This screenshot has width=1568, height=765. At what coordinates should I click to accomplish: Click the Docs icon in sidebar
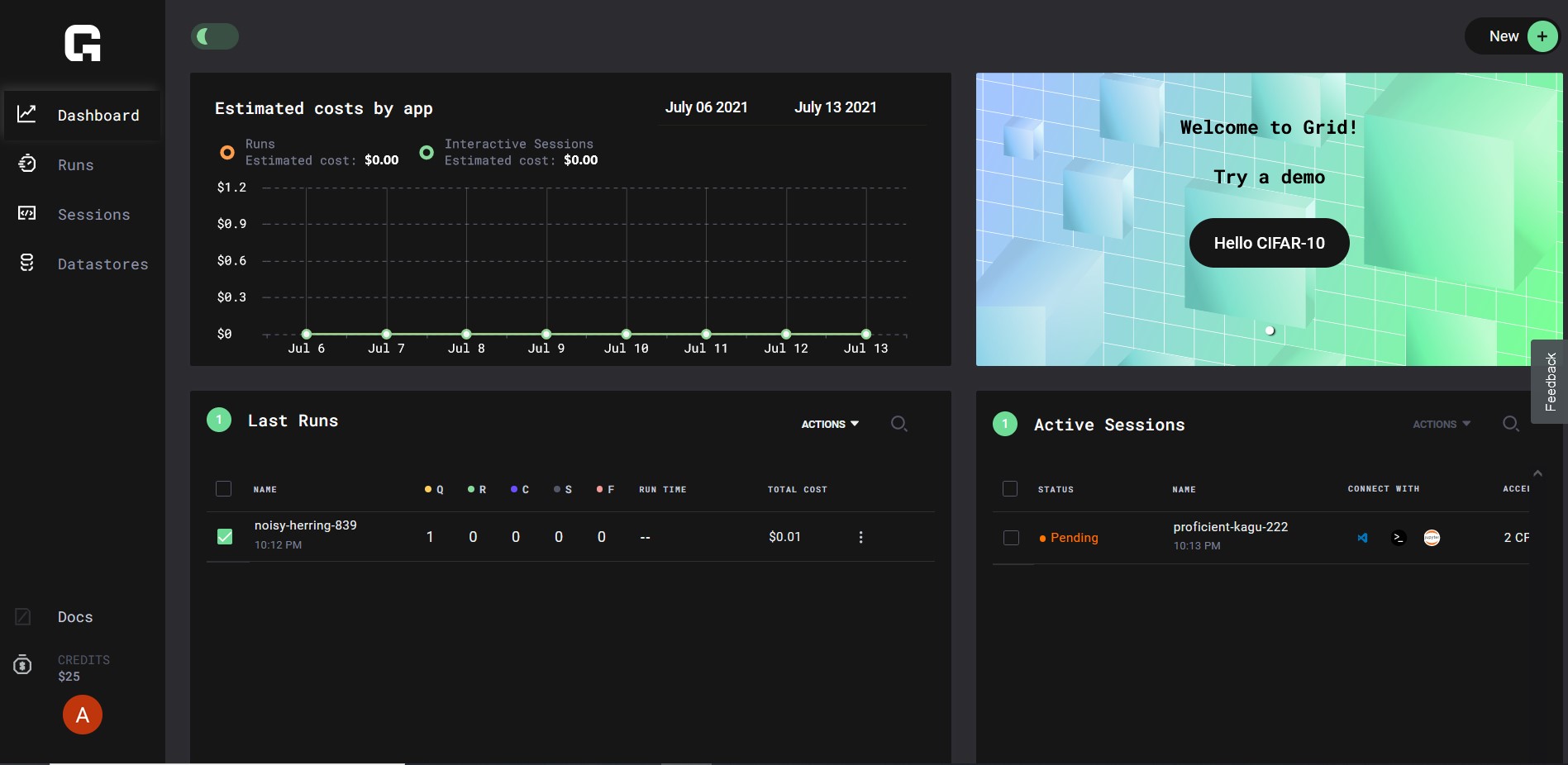(x=23, y=616)
